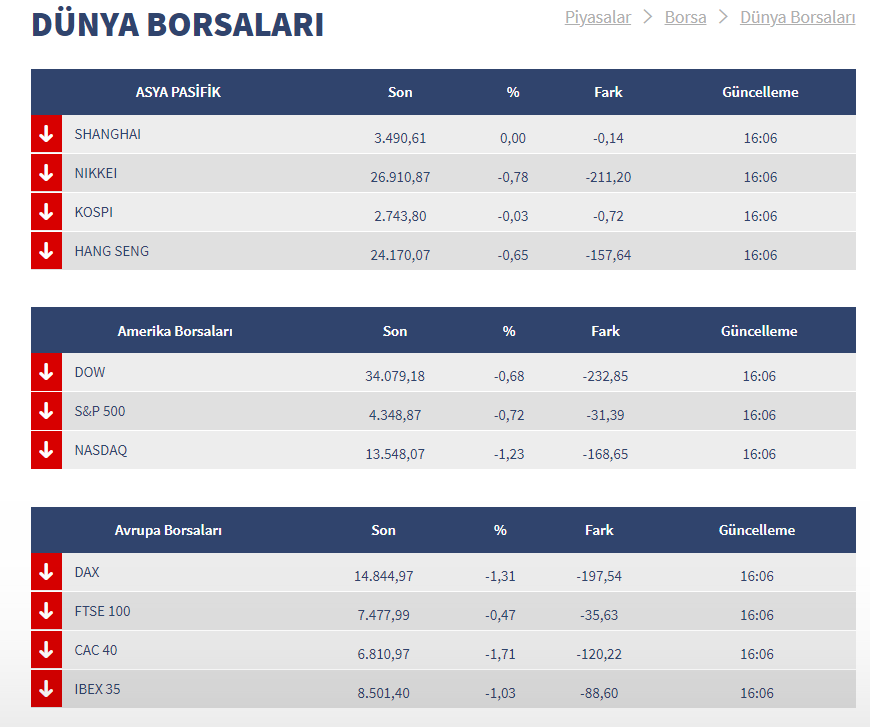Select the DAX index name
The height and width of the screenshot is (727, 870).
click(x=87, y=572)
